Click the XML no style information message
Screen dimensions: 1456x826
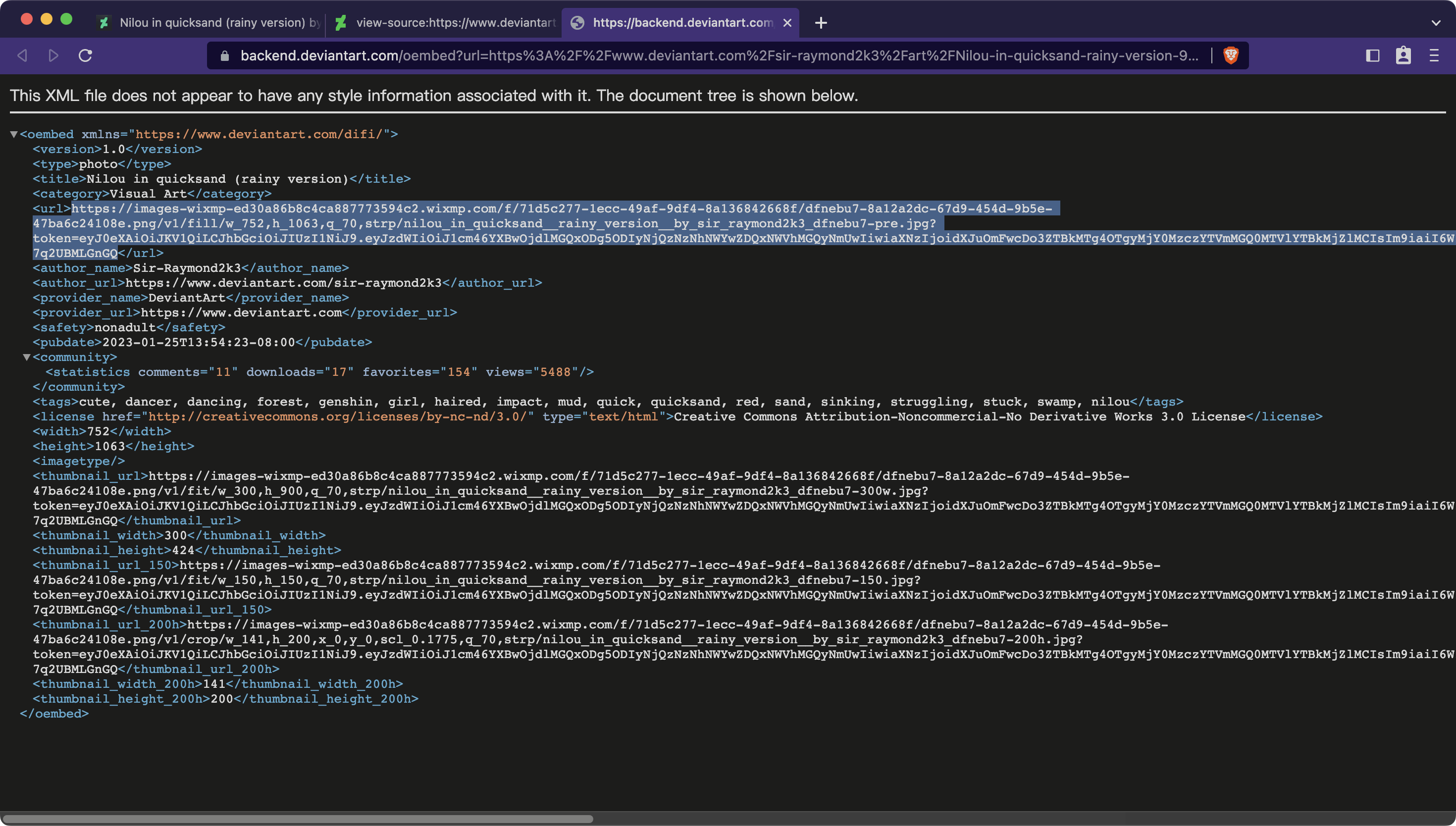434,95
